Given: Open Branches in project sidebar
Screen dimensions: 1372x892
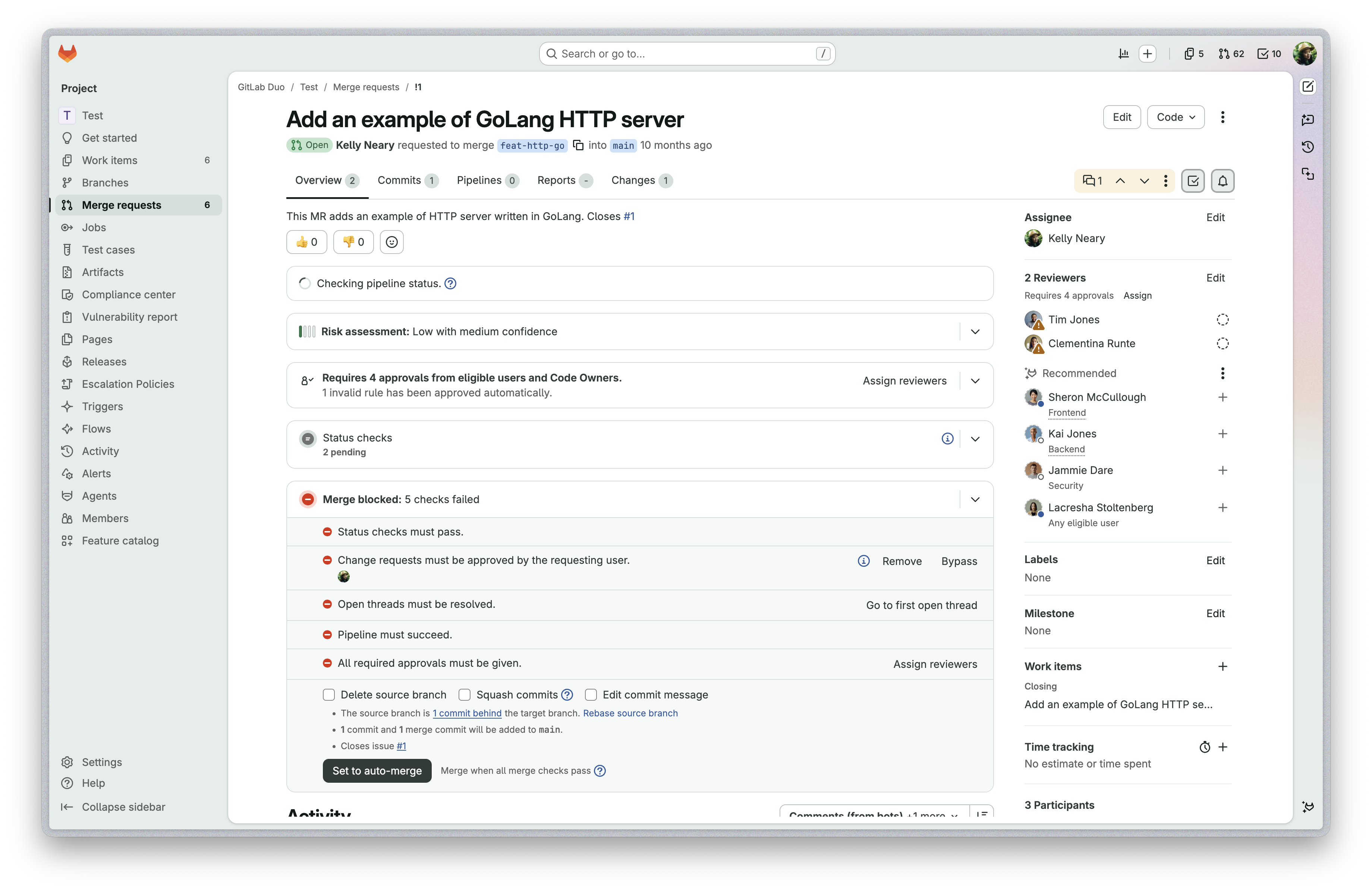Looking at the screenshot, I should [x=139, y=183].
